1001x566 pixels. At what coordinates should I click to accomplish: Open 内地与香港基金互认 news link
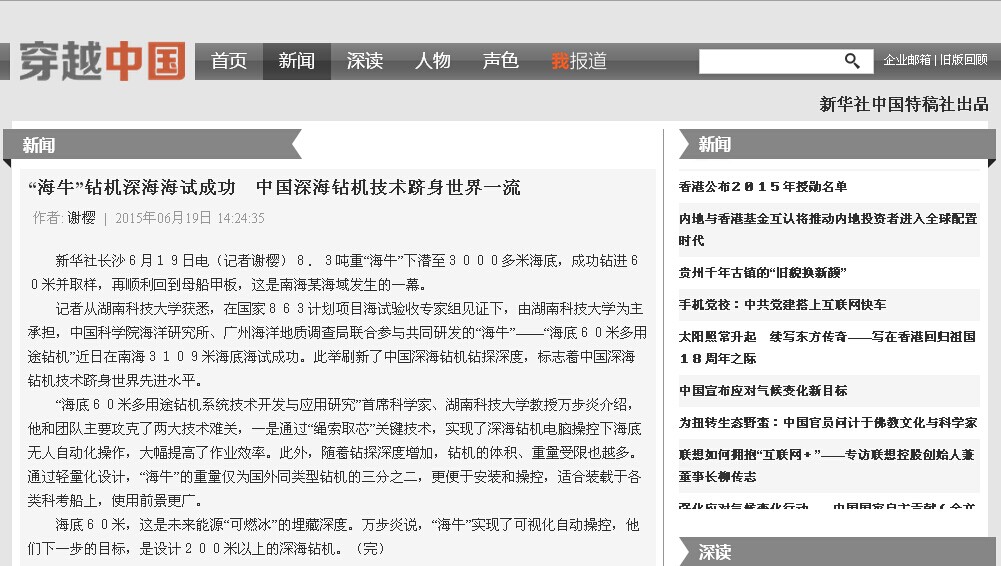[828, 229]
